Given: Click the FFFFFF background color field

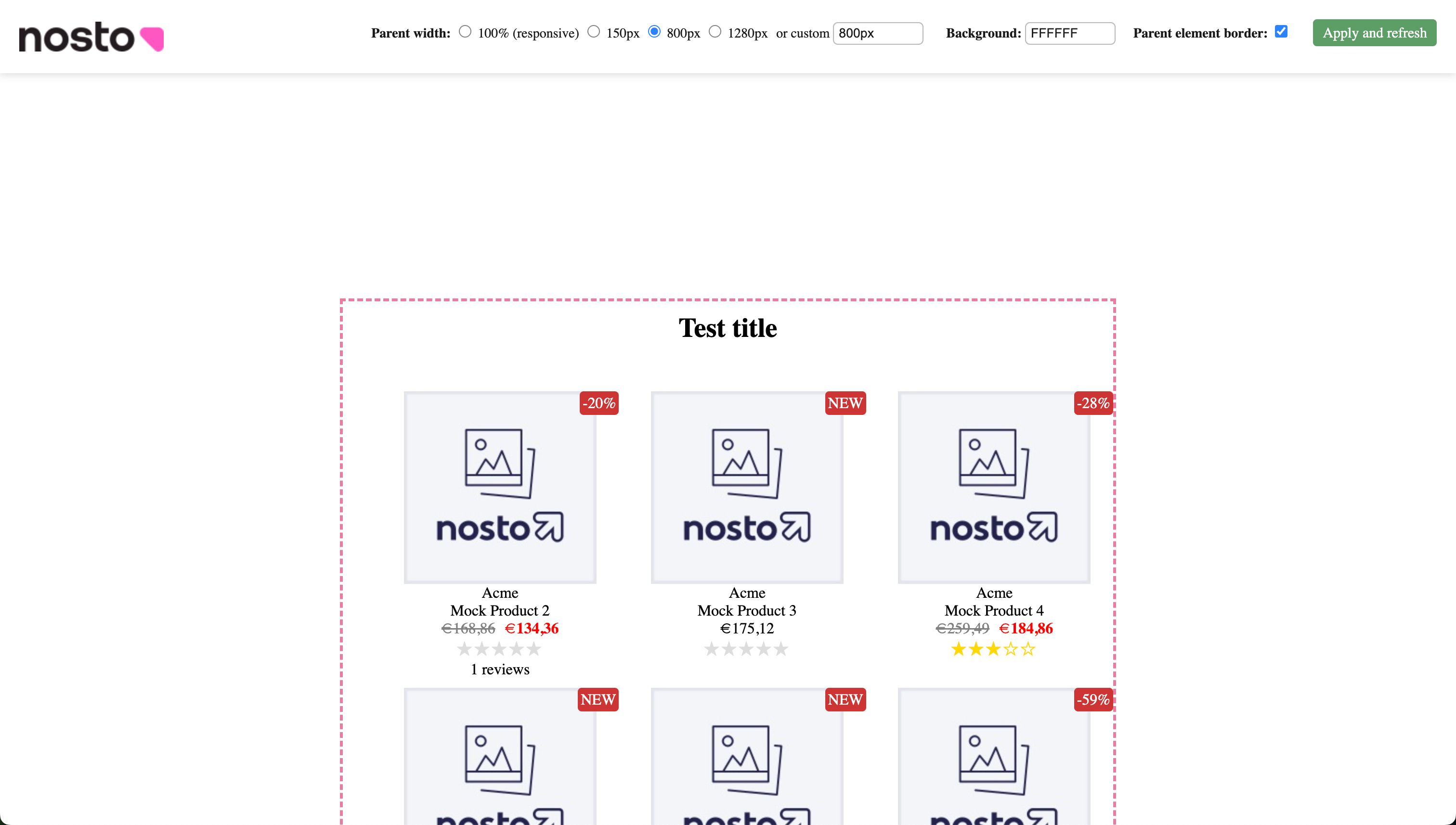Looking at the screenshot, I should 1069,33.
